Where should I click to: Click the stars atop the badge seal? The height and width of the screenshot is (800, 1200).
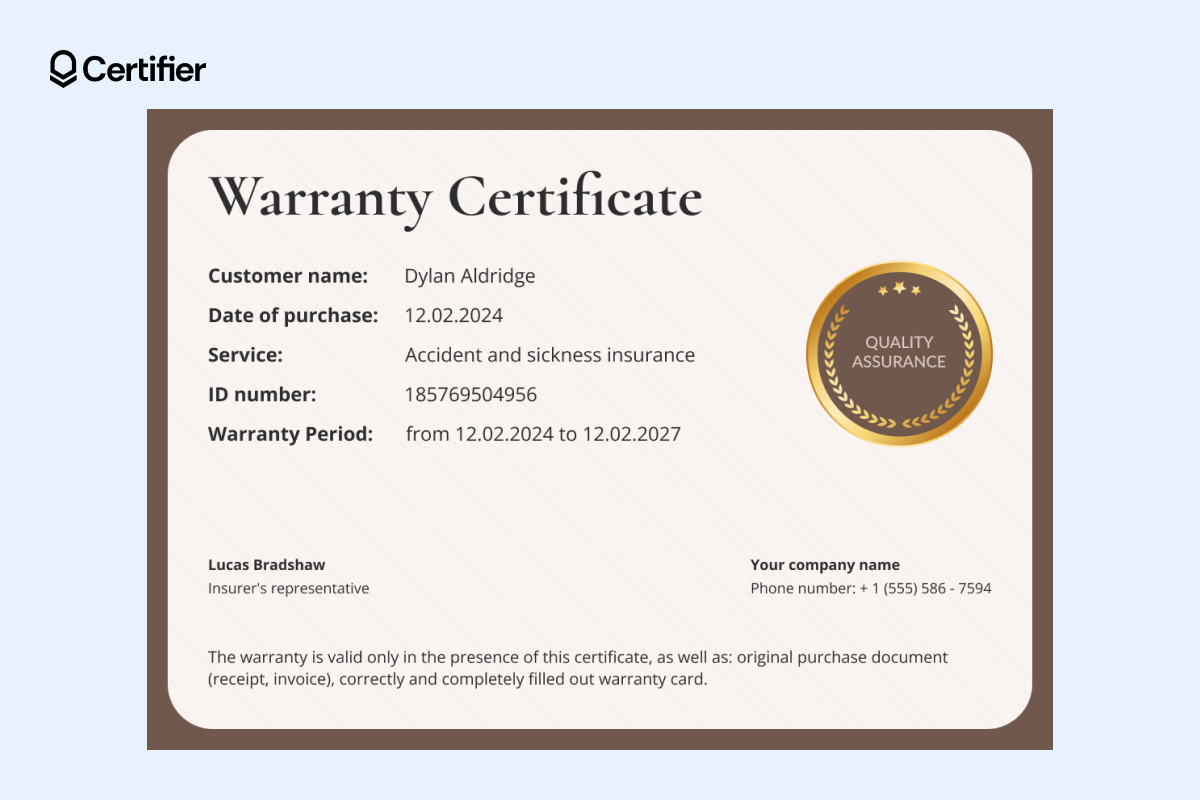point(898,287)
